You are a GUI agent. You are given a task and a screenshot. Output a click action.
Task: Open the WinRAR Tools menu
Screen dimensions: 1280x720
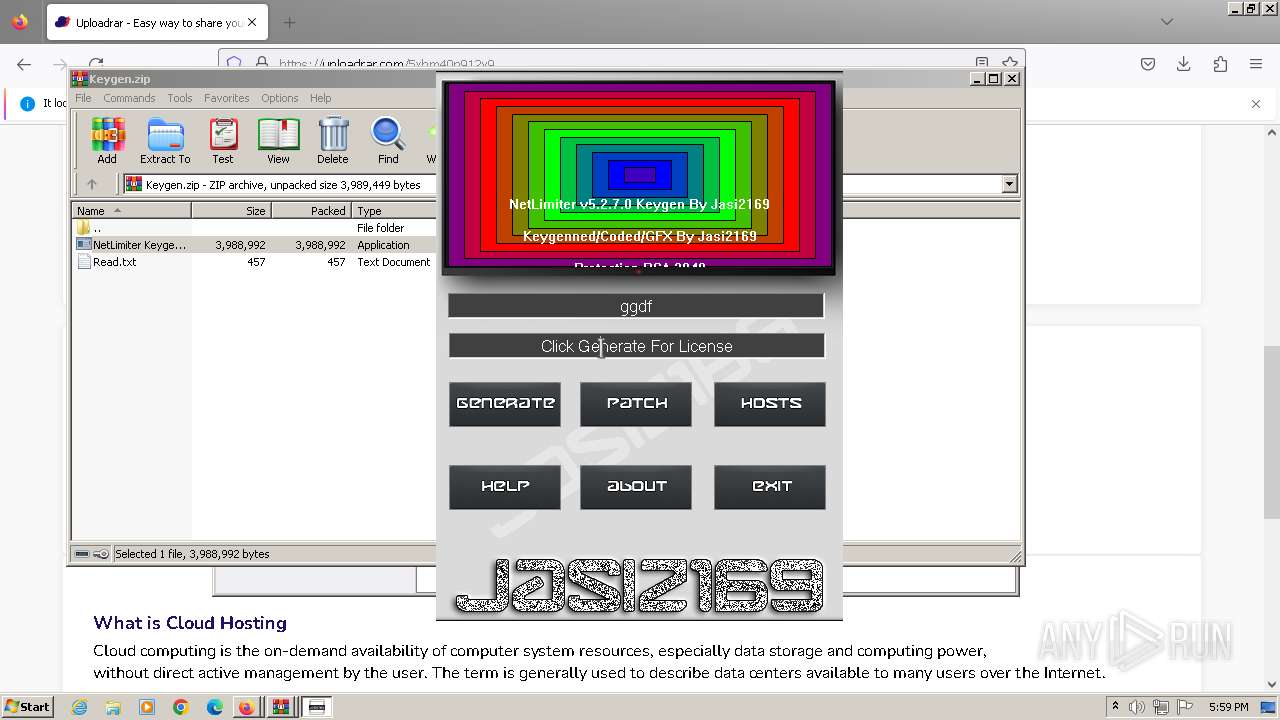click(x=180, y=98)
